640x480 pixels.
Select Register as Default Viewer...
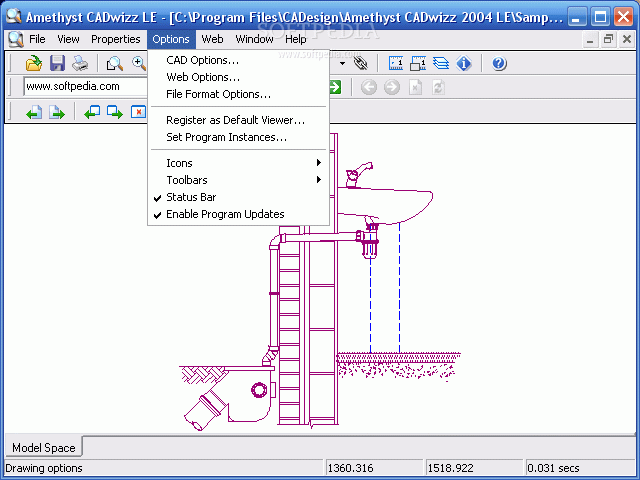coord(238,120)
